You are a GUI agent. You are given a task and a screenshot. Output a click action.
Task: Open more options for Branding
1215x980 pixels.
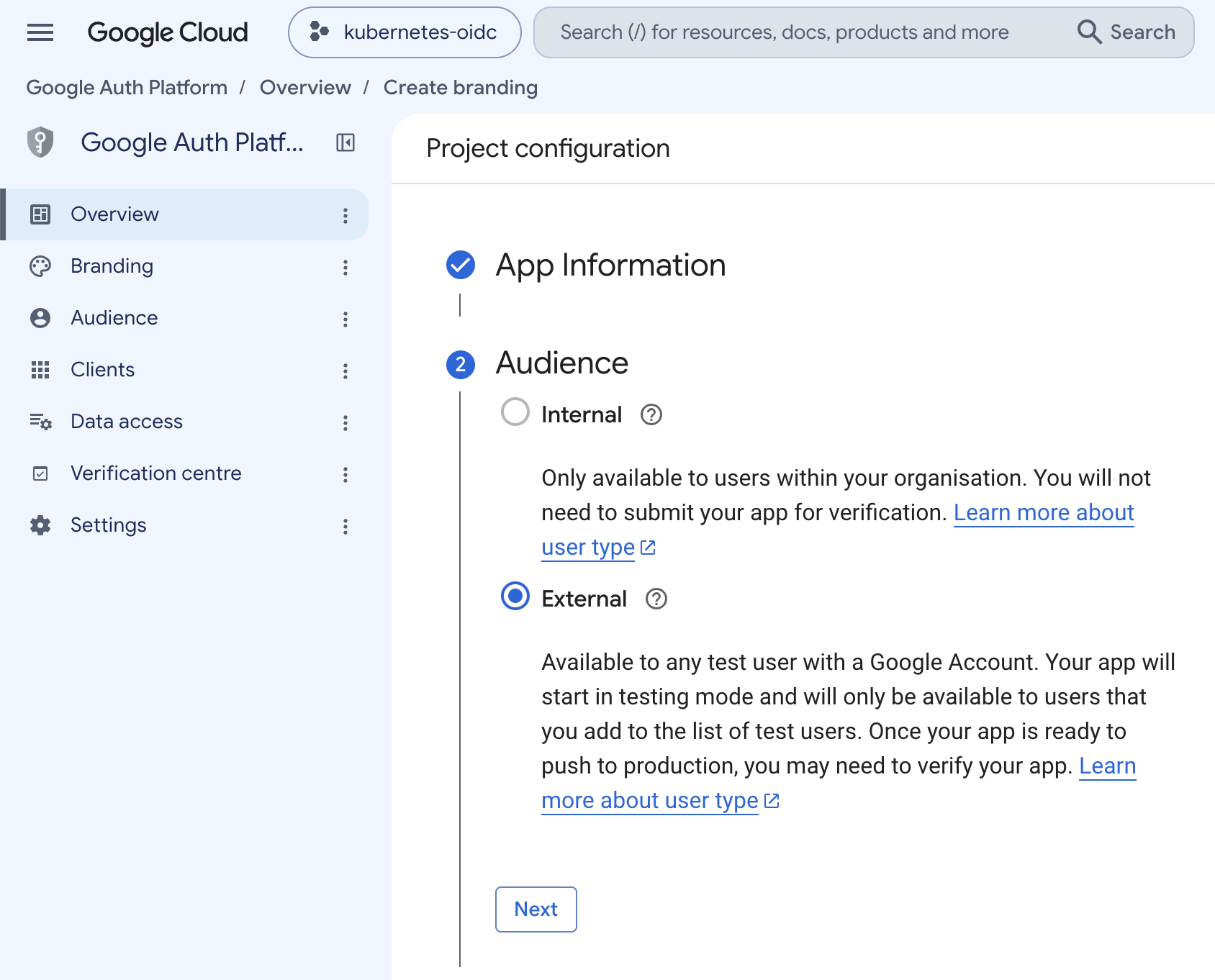(x=345, y=267)
